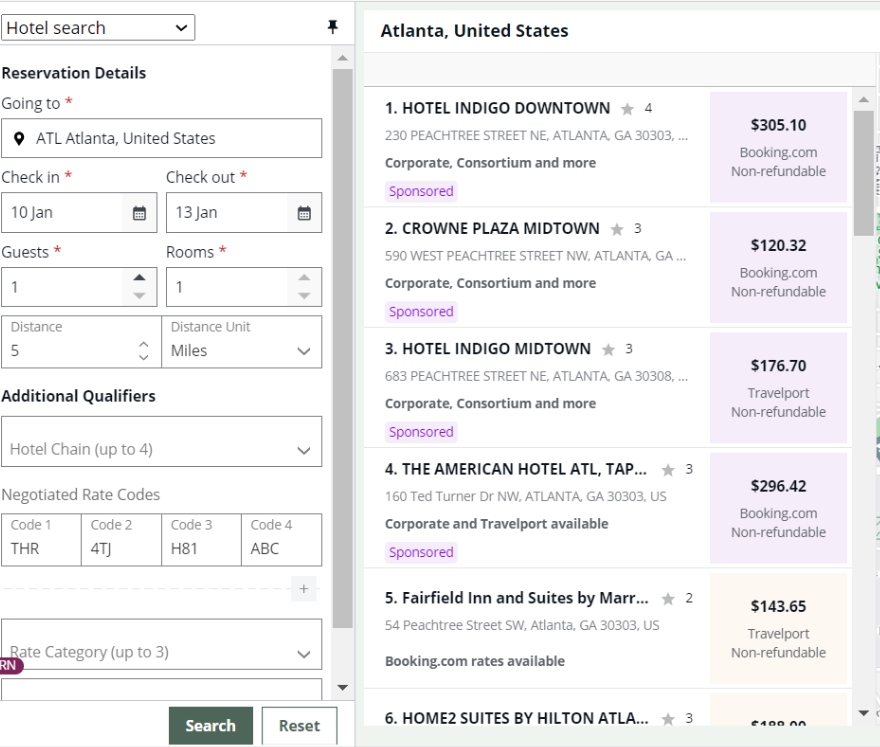Click the Code 3 field containing H81
This screenshot has width=880, height=747.
[x=201, y=539]
